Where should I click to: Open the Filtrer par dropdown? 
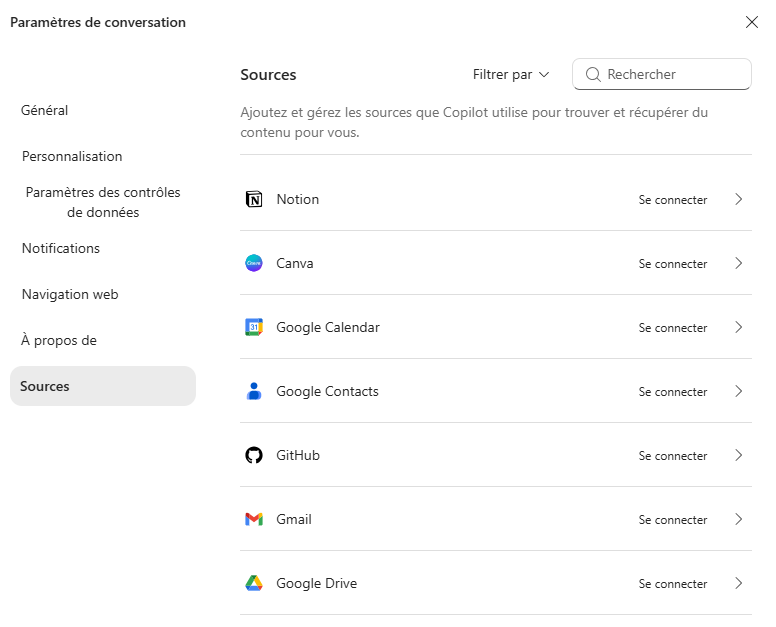click(511, 74)
